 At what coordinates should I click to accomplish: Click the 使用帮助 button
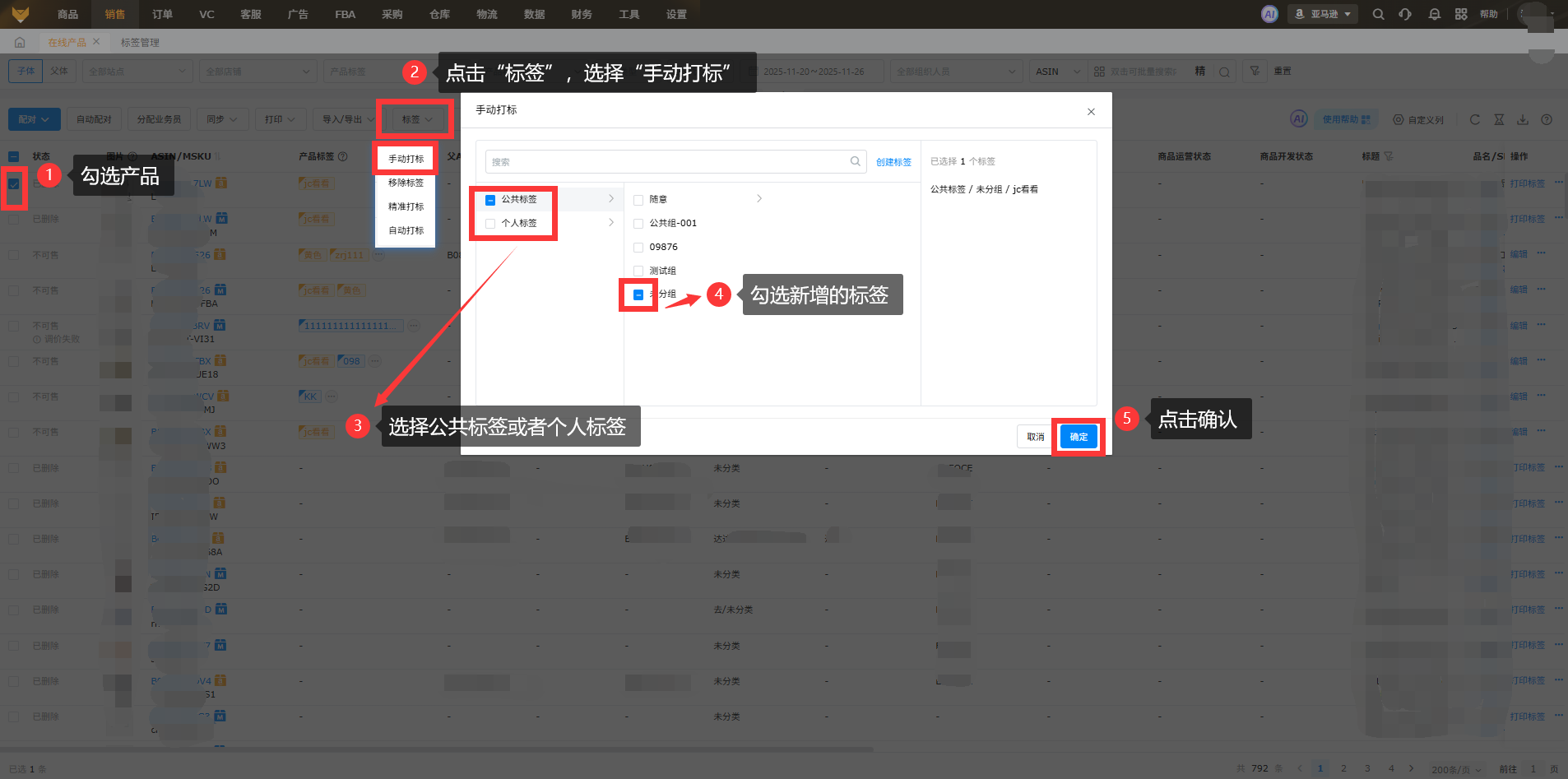coord(1347,119)
